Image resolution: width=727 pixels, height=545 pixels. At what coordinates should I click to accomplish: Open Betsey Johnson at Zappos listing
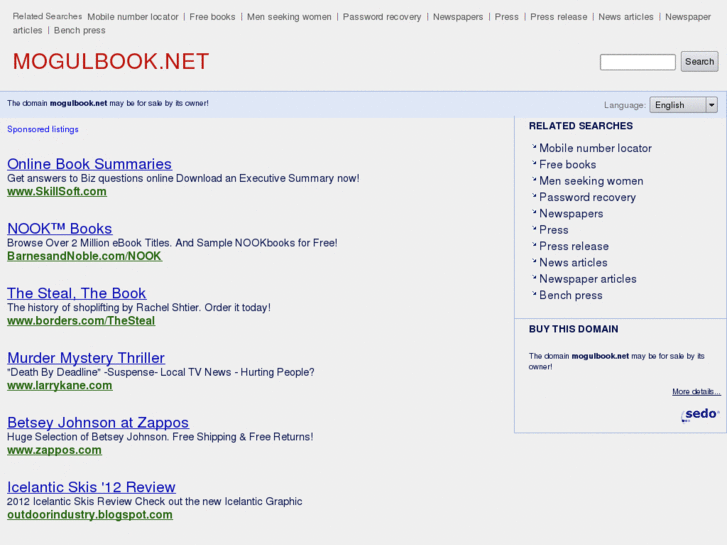[98, 423]
